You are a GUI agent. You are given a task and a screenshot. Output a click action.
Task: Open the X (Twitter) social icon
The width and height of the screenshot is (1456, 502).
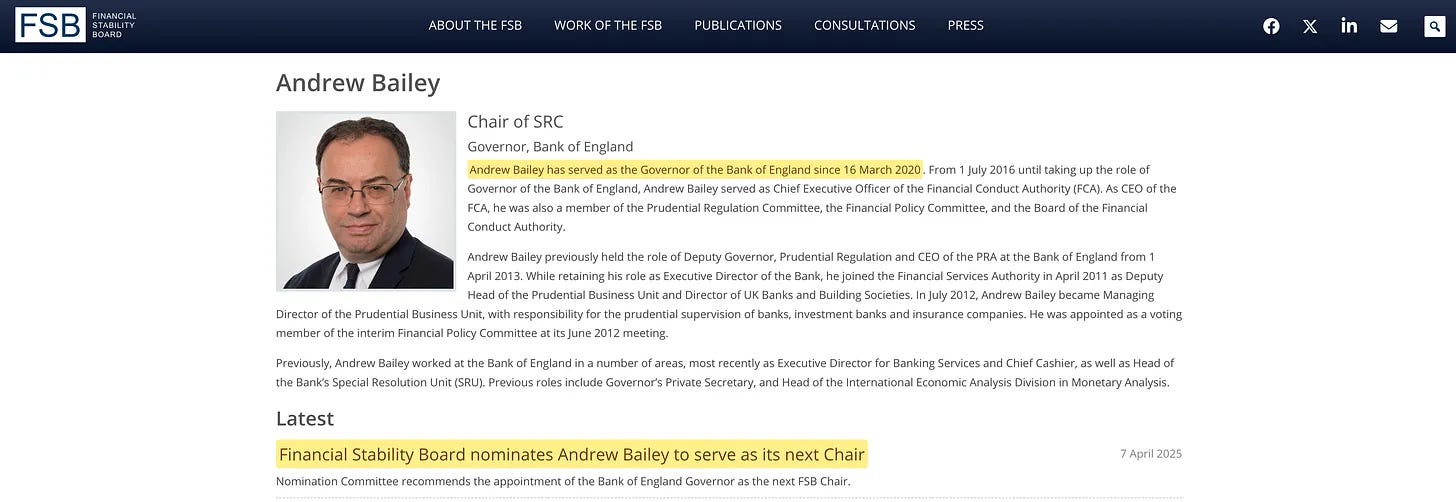pyautogui.click(x=1310, y=26)
